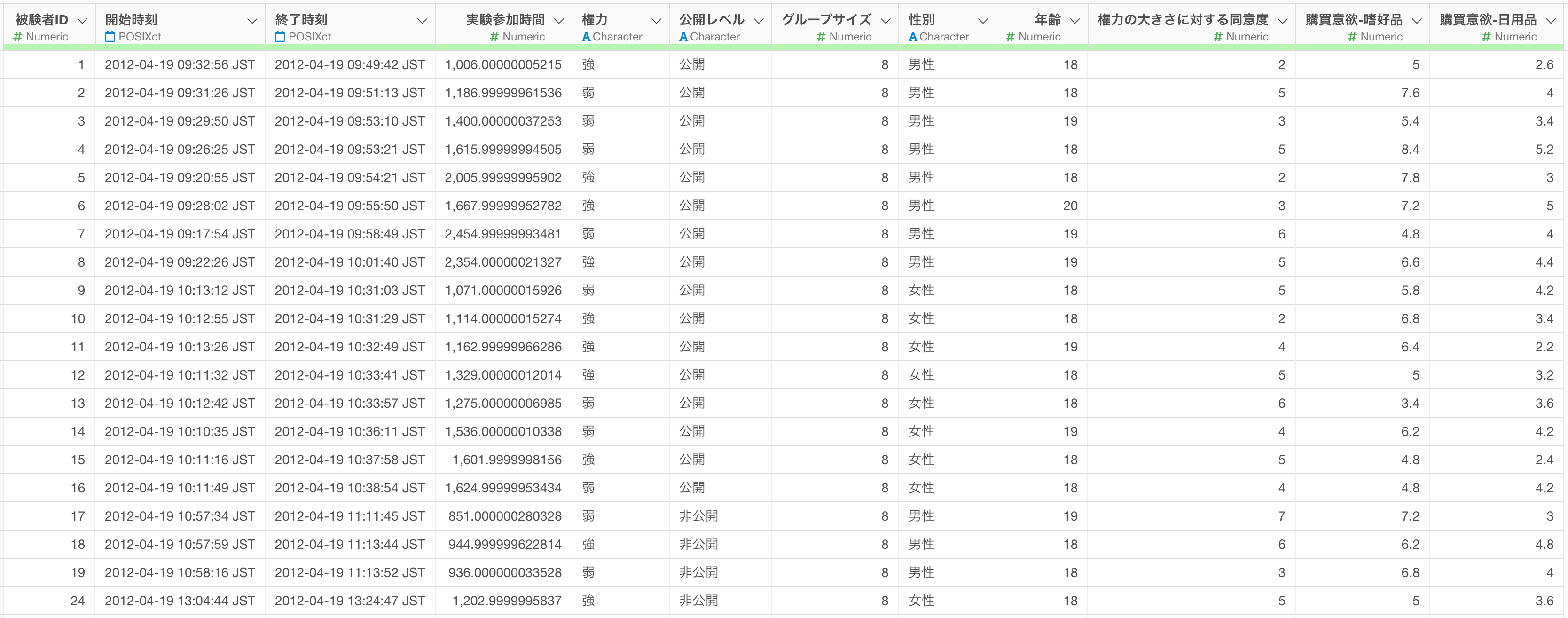Click the numeric hash icon under 実験参加時間
The height and width of the screenshot is (618, 1568).
click(494, 37)
